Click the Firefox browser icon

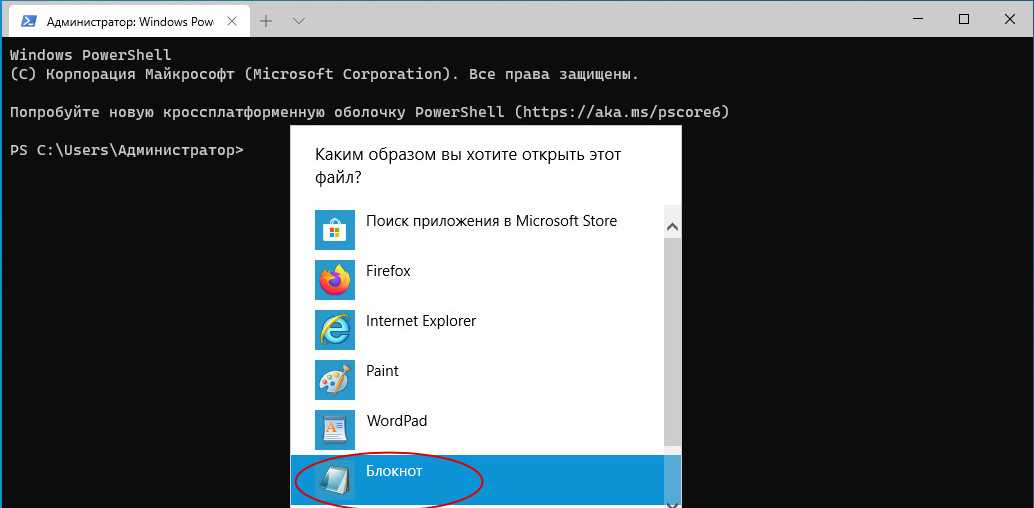(335, 280)
